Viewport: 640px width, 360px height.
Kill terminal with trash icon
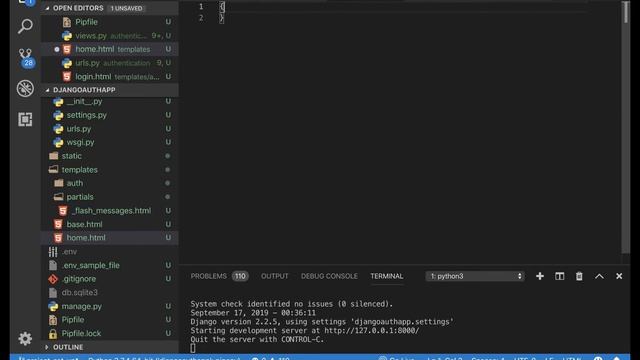click(x=579, y=276)
